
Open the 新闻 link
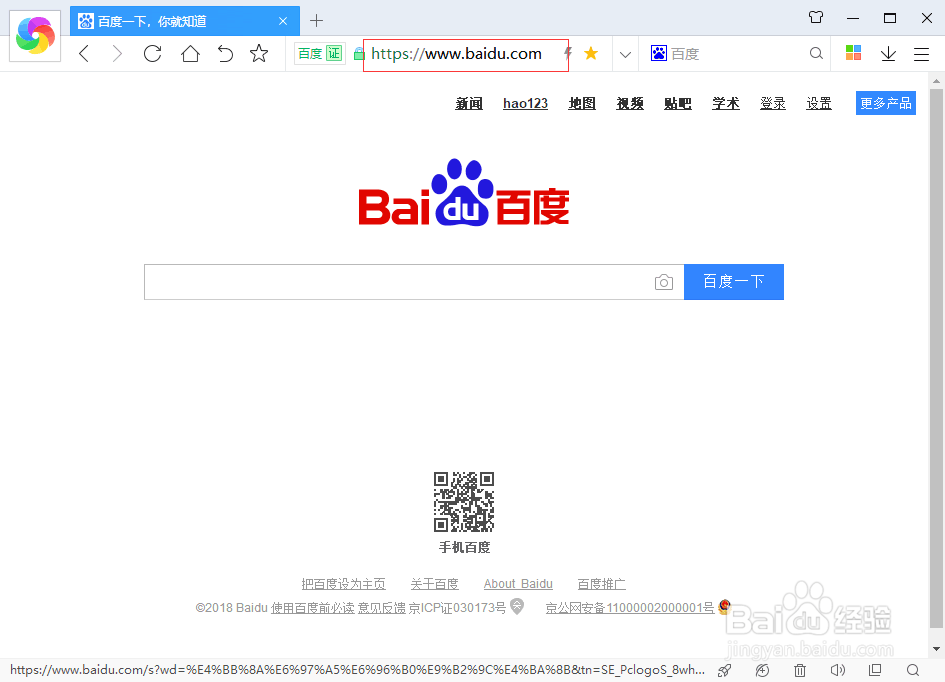(x=469, y=104)
